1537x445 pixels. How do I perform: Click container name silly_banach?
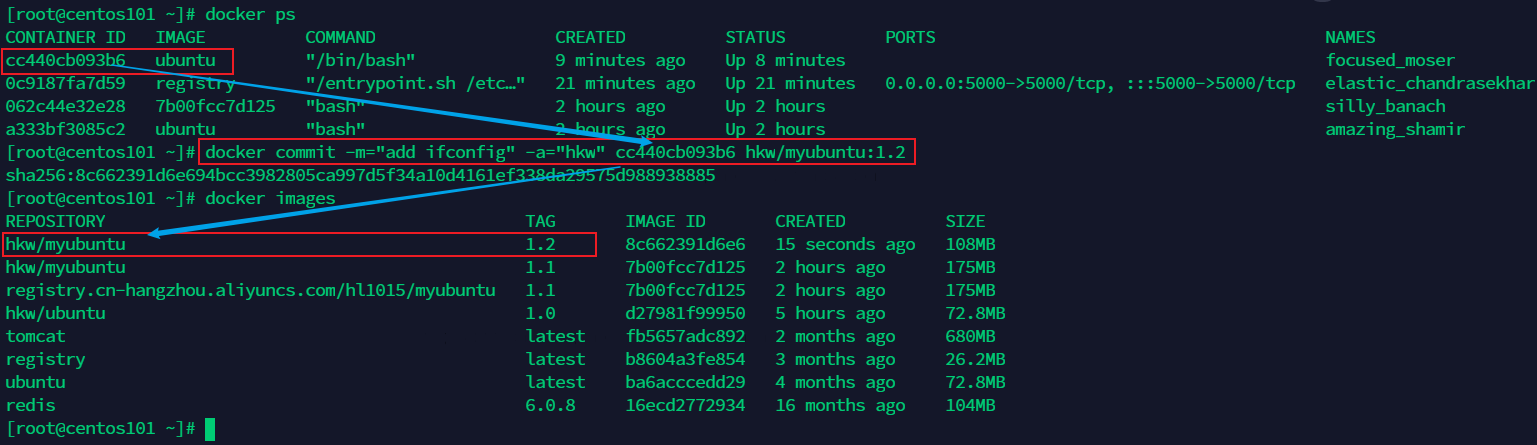coord(1385,106)
